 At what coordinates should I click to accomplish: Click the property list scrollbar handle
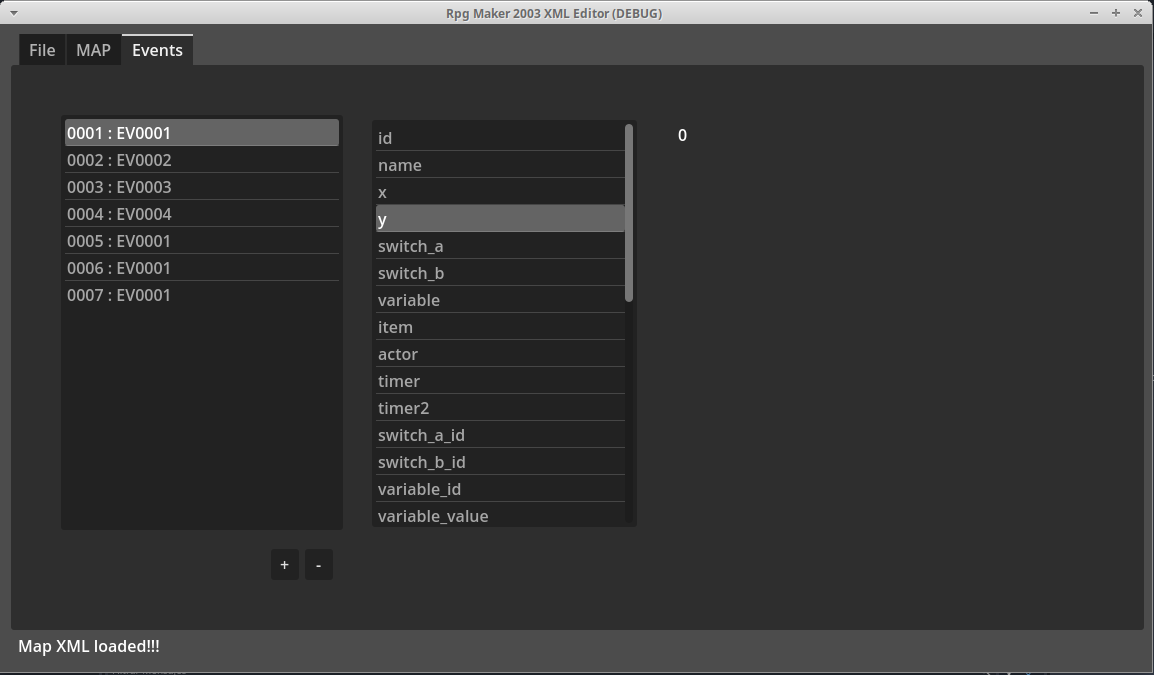(x=629, y=213)
